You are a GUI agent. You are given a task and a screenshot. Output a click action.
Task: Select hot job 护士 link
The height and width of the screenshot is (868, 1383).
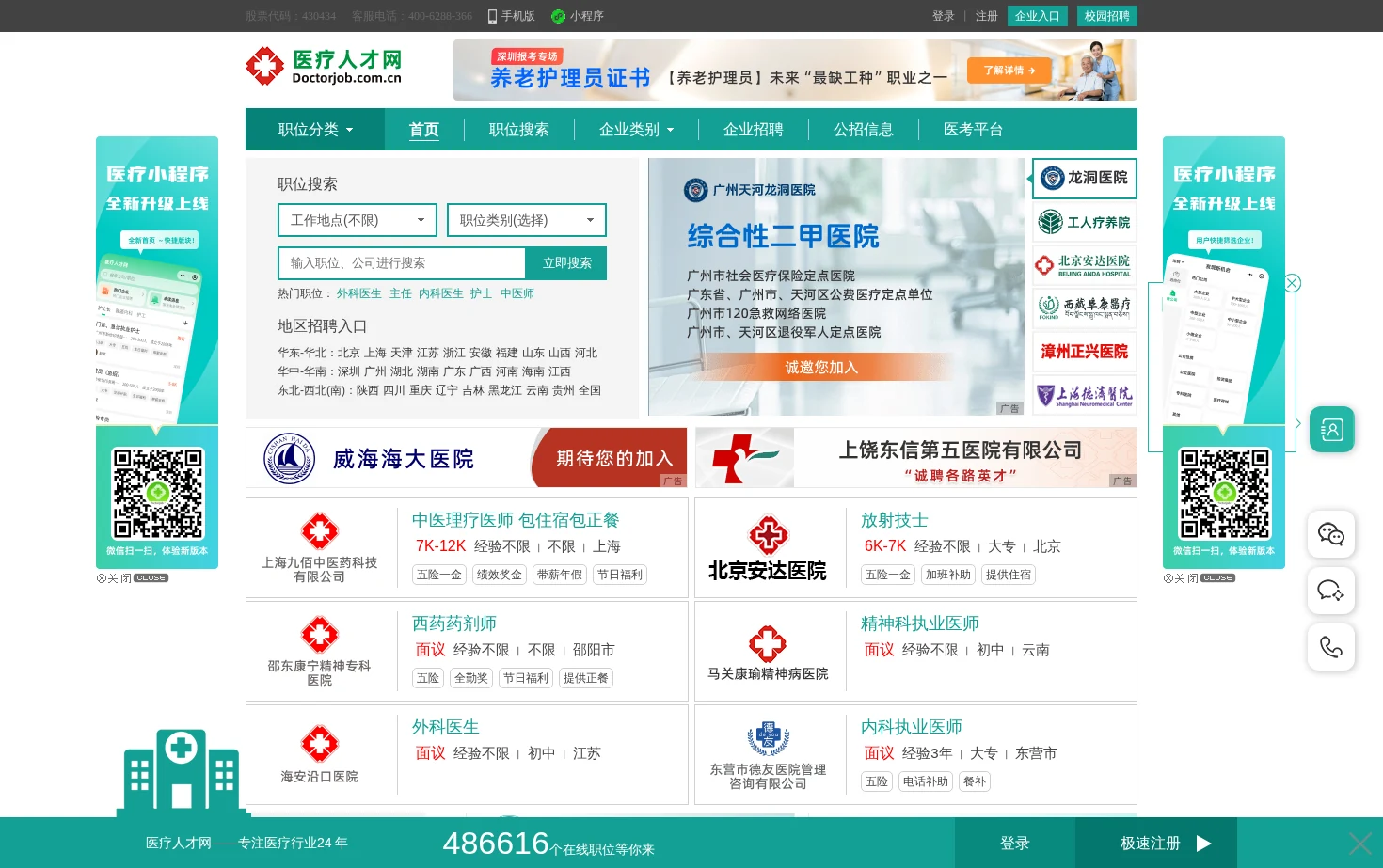[482, 293]
